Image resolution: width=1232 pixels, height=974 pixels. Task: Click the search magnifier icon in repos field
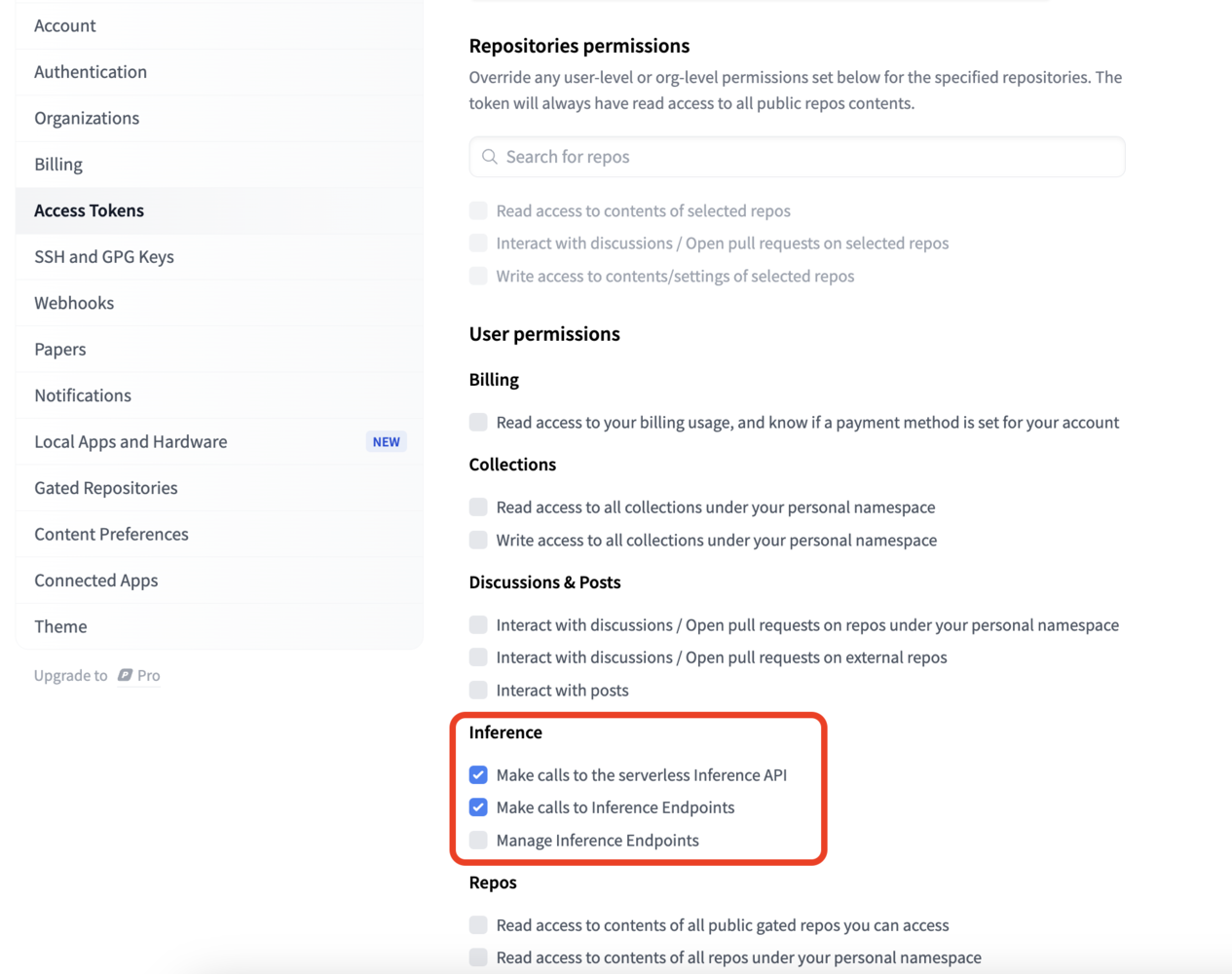(x=490, y=157)
